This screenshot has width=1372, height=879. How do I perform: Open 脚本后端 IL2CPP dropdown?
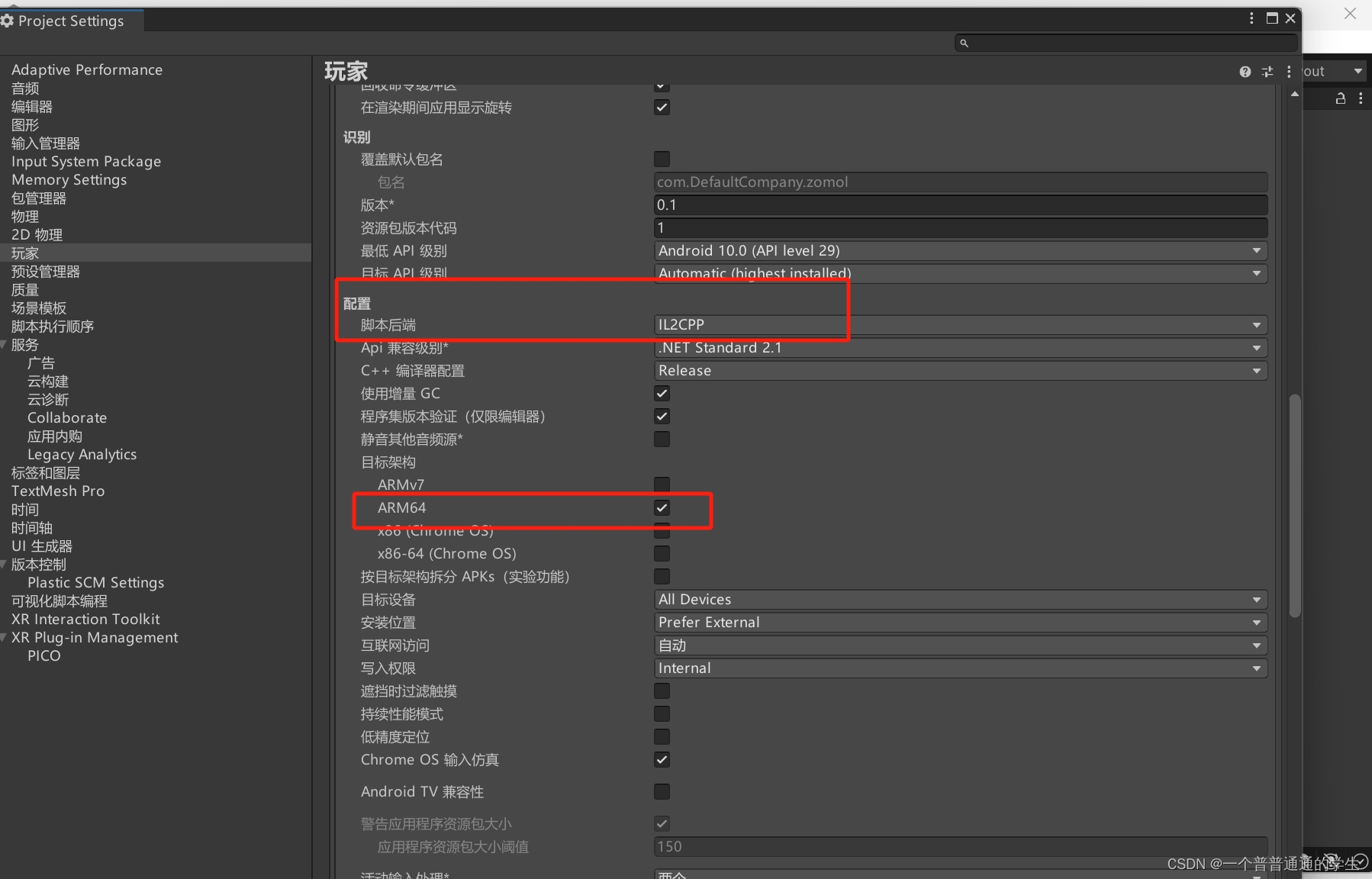click(x=961, y=325)
